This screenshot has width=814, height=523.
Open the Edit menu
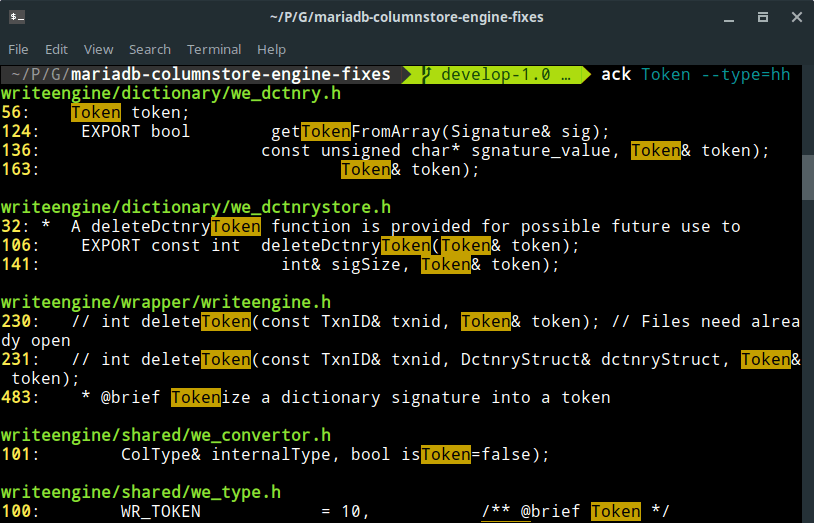(x=56, y=49)
